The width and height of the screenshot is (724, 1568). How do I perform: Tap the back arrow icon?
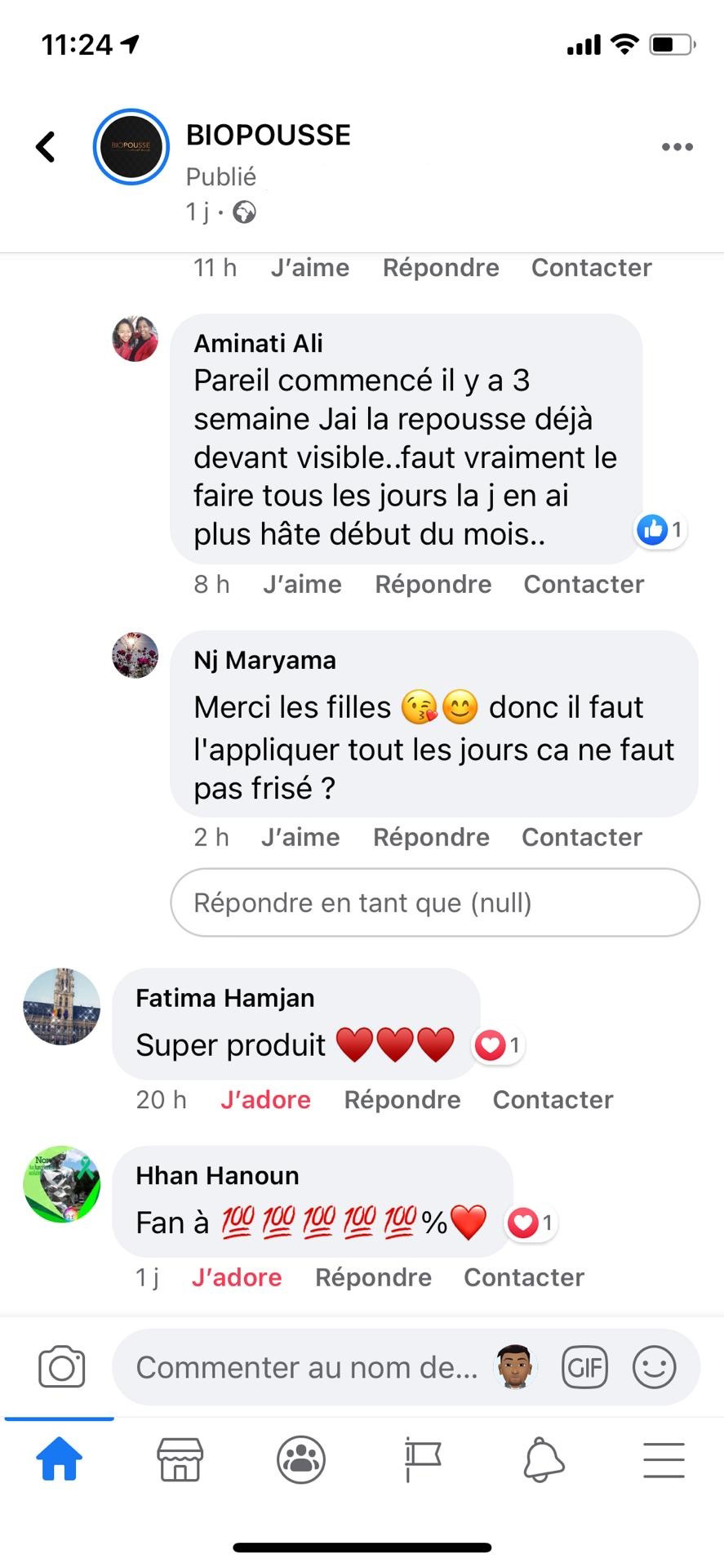click(46, 147)
